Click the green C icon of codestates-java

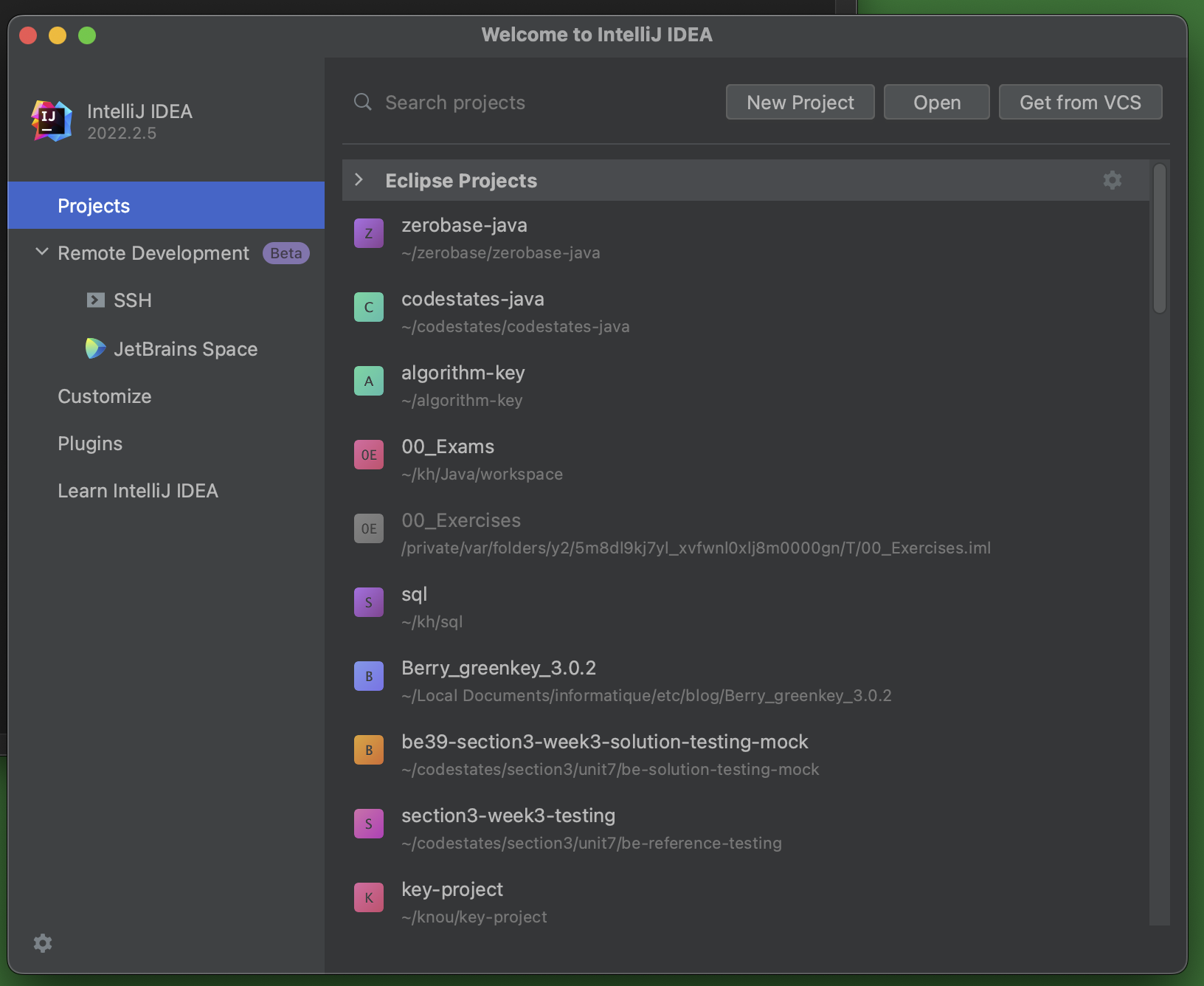(369, 307)
